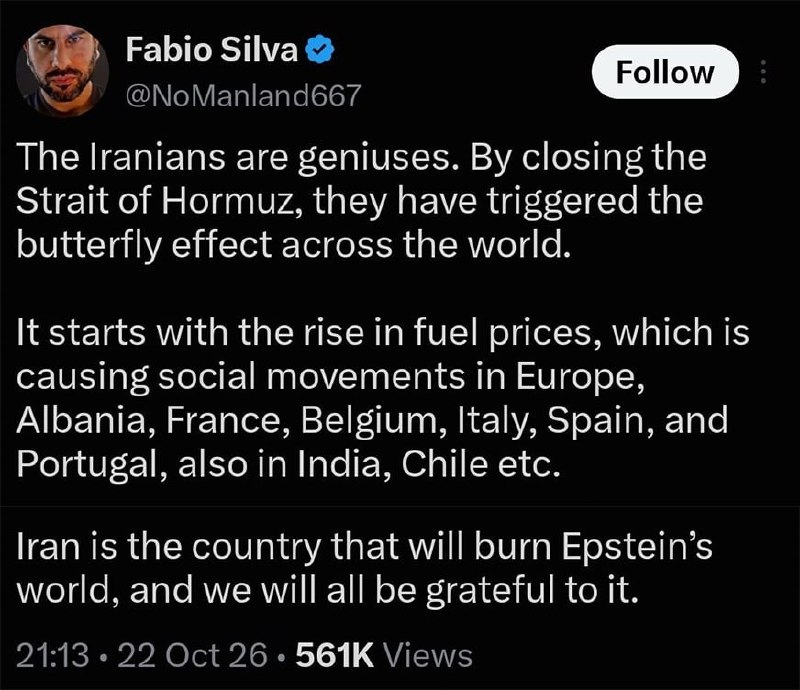Open the three-dot more options menu
The height and width of the screenshot is (690, 800).
[763, 71]
